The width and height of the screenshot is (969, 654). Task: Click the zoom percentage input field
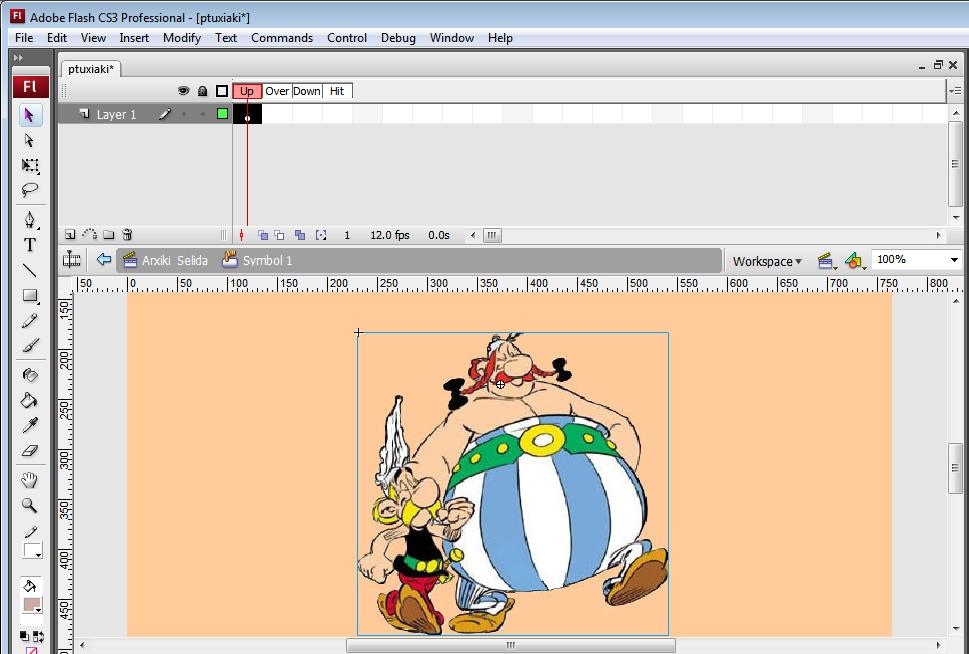[909, 260]
